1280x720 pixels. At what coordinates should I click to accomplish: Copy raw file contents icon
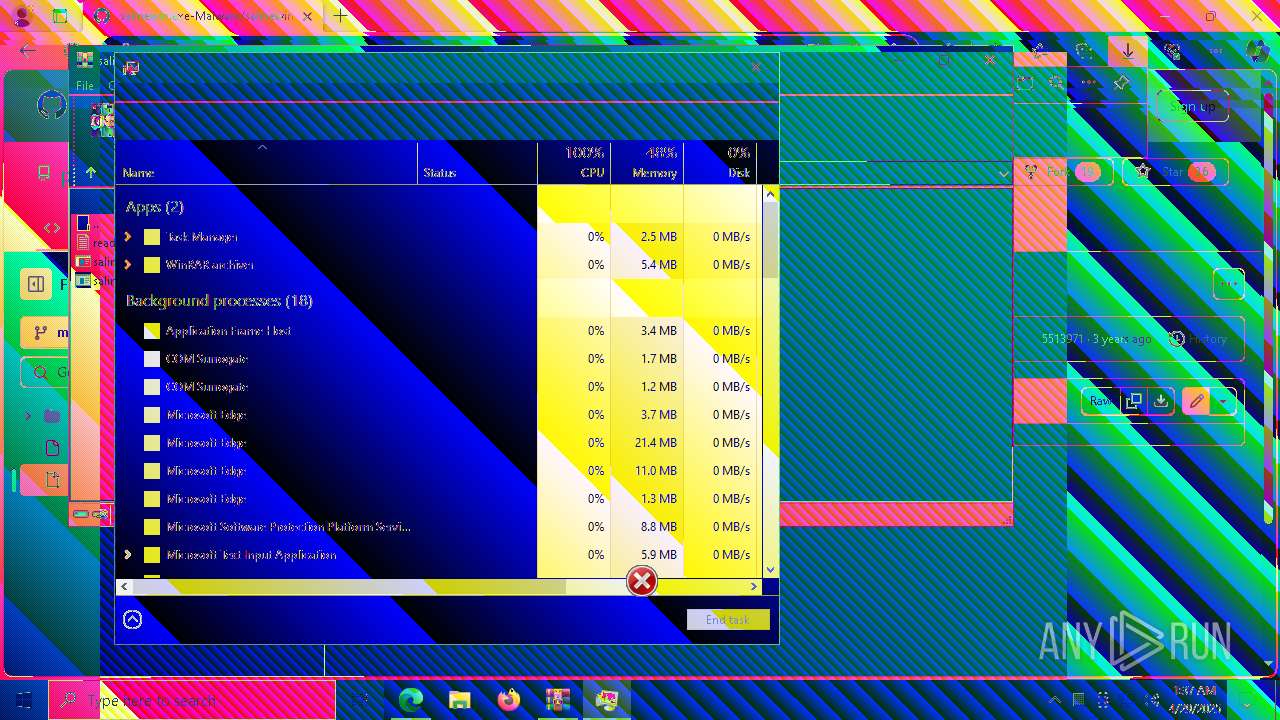pos(1133,401)
